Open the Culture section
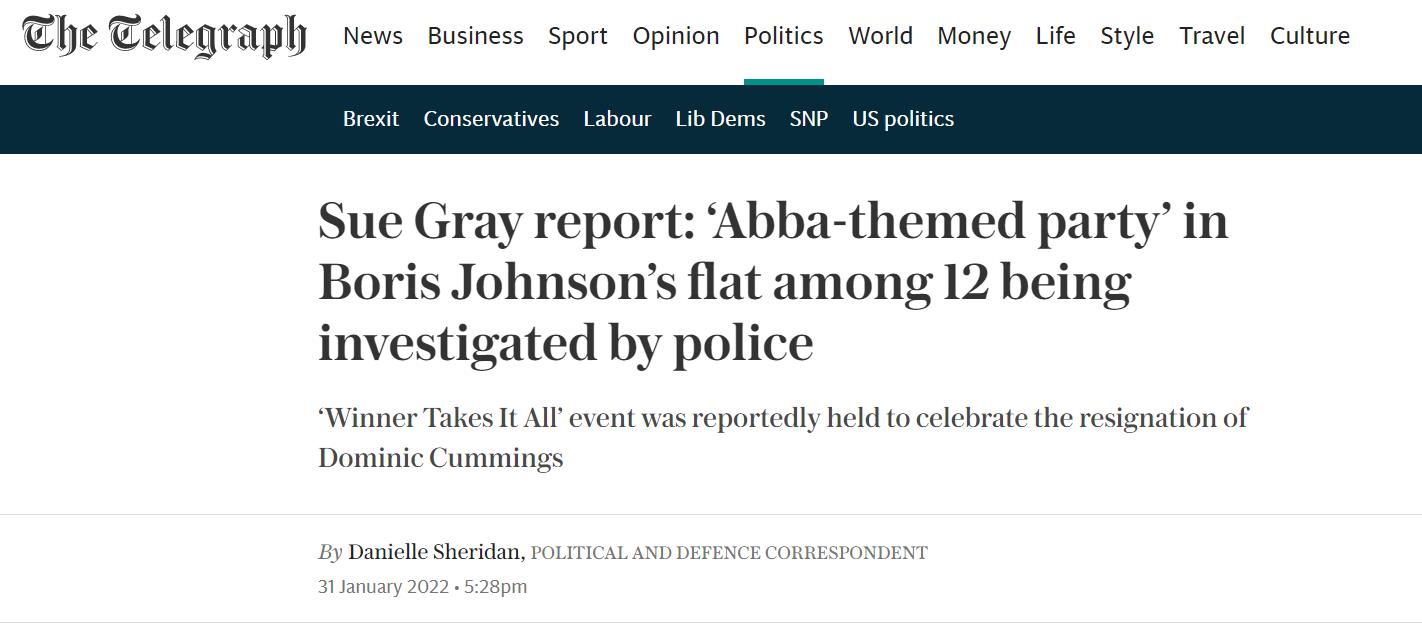Screen dimensions: 1422x624 [x=1310, y=36]
